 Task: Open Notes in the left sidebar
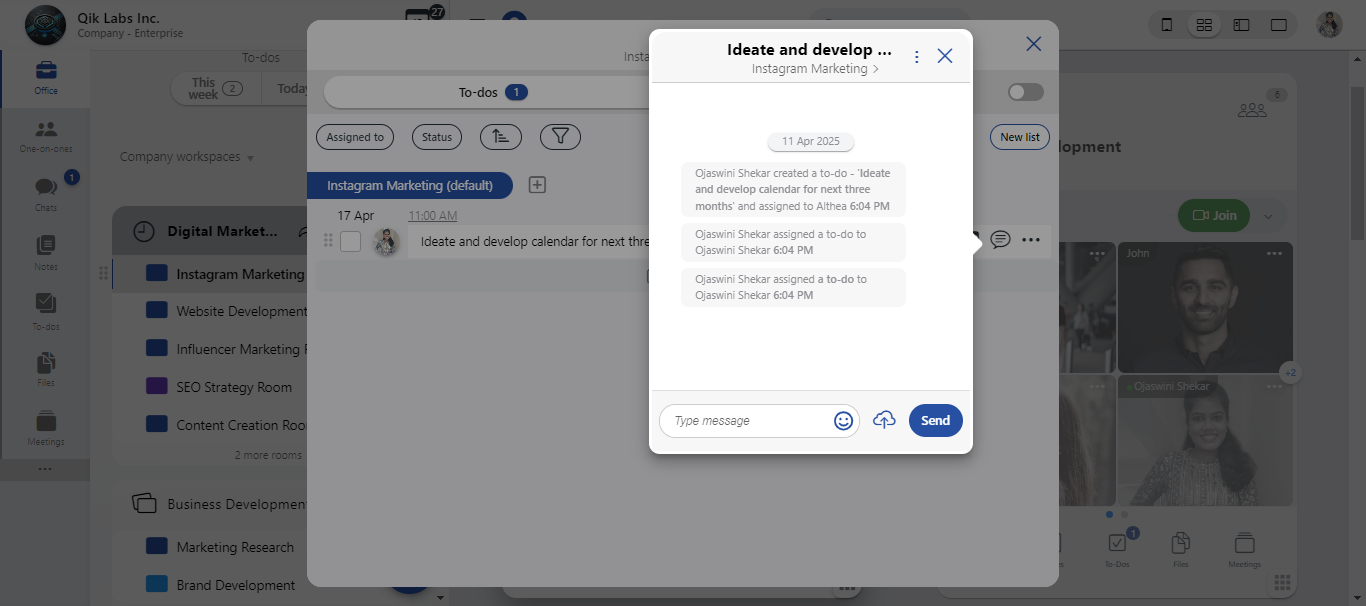45,252
